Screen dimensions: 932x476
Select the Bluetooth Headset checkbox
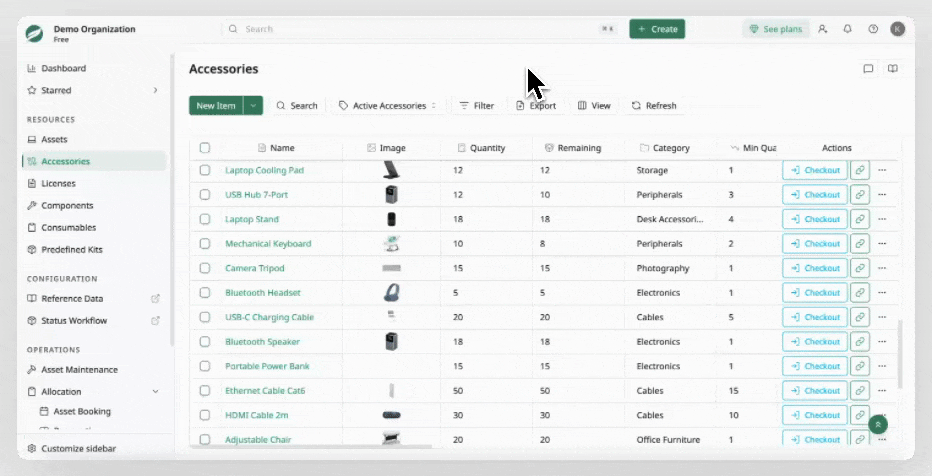pos(205,292)
